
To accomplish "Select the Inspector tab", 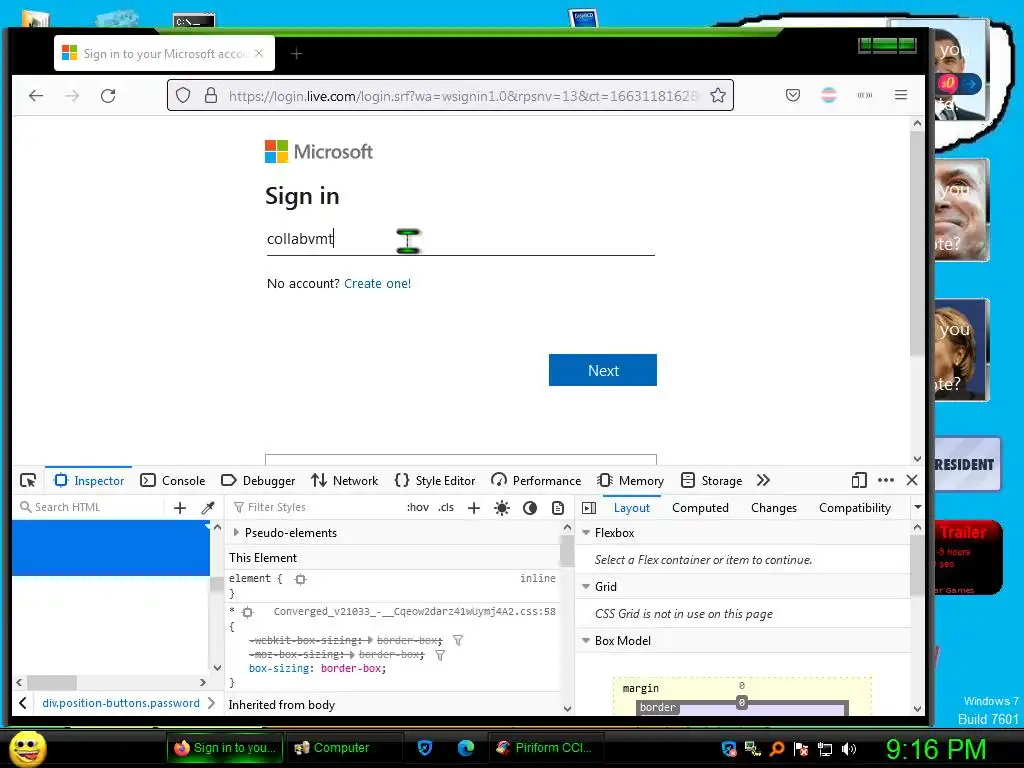I will point(89,481).
